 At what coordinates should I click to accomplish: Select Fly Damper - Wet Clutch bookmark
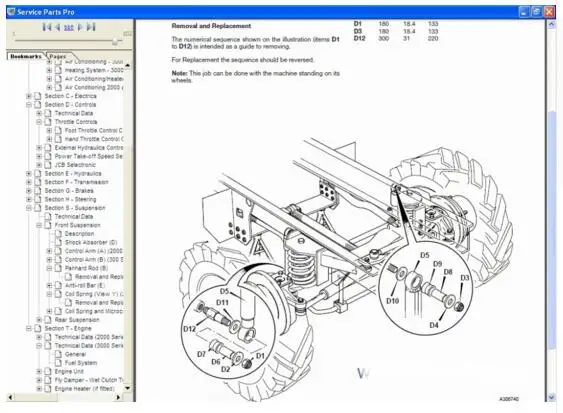(x=89, y=380)
